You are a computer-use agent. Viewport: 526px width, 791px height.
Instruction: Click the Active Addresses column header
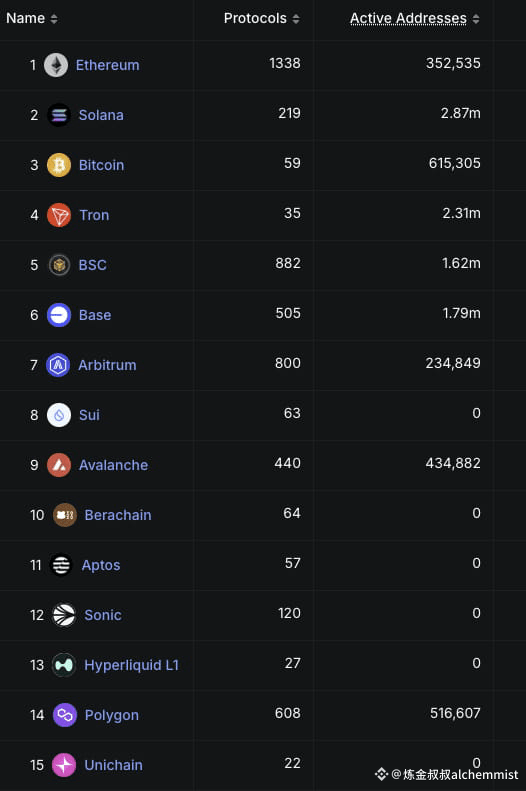coord(408,18)
